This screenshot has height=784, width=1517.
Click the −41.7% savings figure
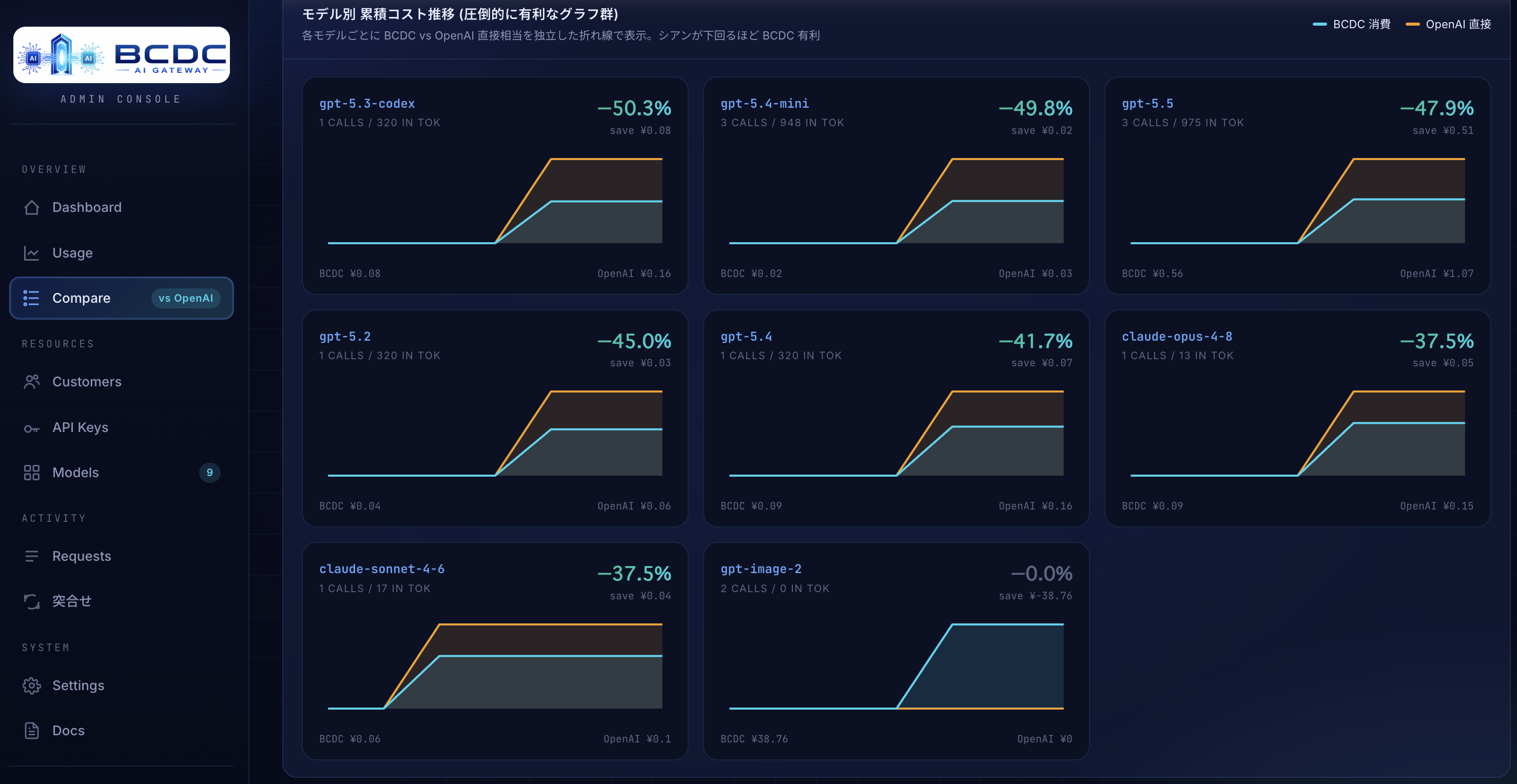point(1035,341)
